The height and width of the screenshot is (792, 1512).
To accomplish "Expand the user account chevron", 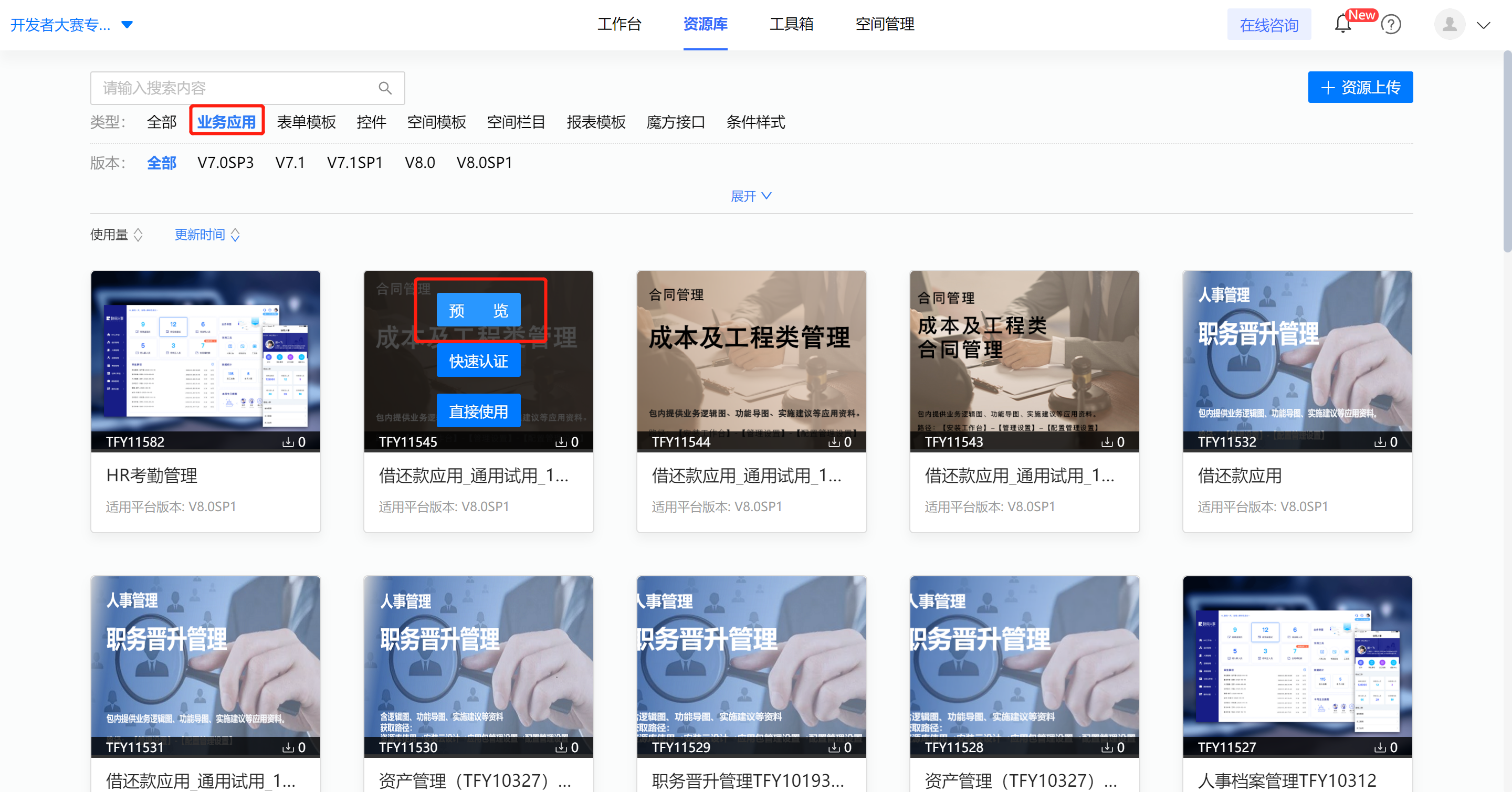I will (x=1483, y=25).
